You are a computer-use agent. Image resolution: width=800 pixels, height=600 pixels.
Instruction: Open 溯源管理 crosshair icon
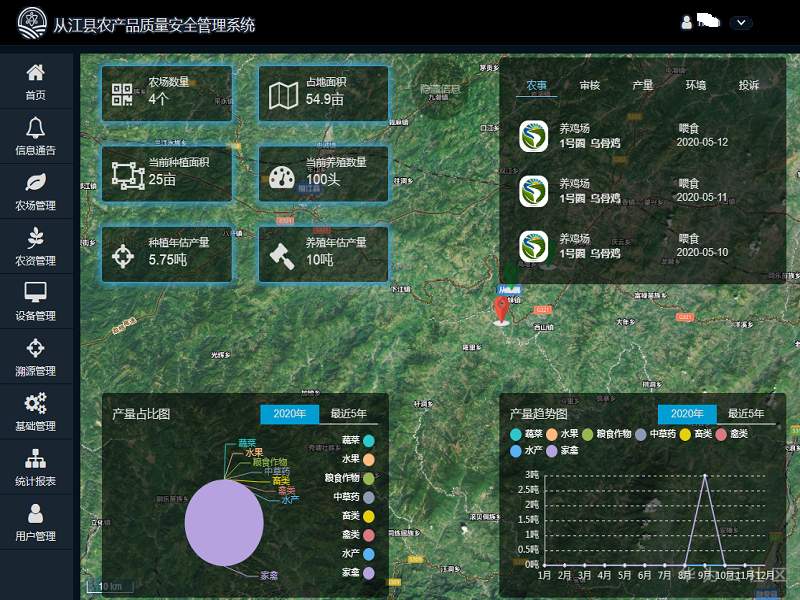point(35,348)
